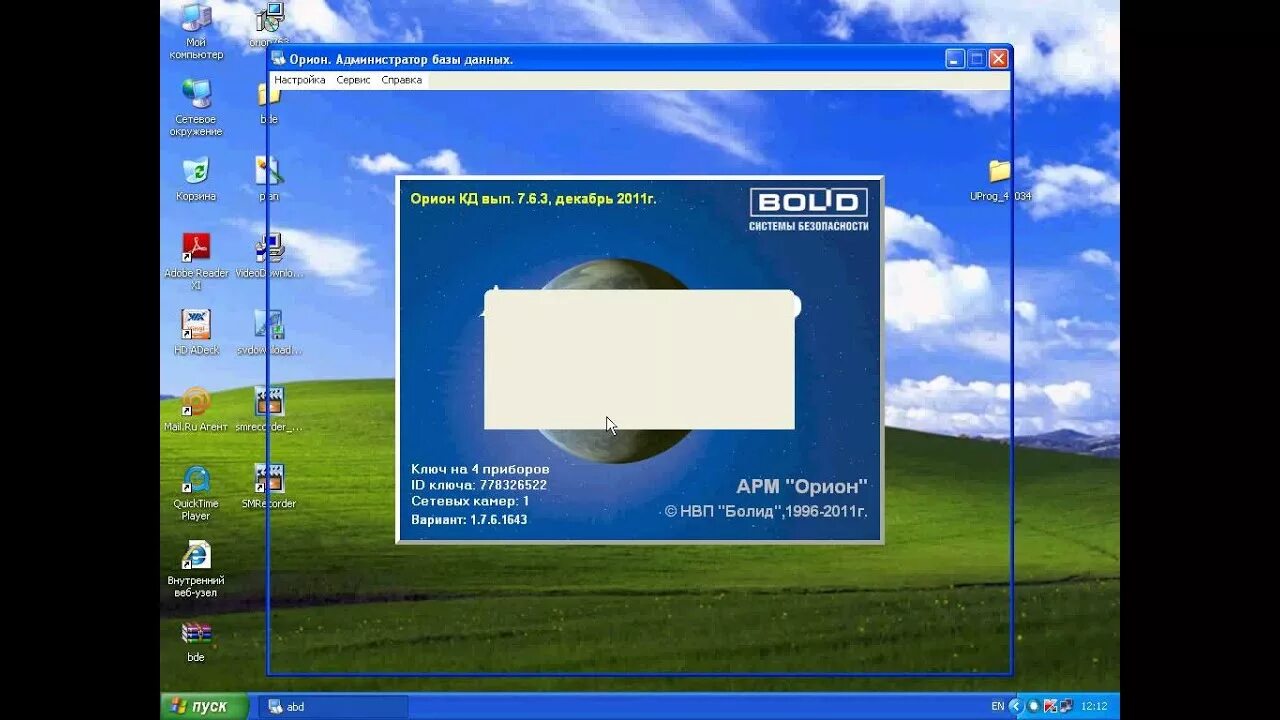The width and height of the screenshot is (1280, 720).
Task: Click the red Kaspersky tray icon
Action: click(1049, 707)
